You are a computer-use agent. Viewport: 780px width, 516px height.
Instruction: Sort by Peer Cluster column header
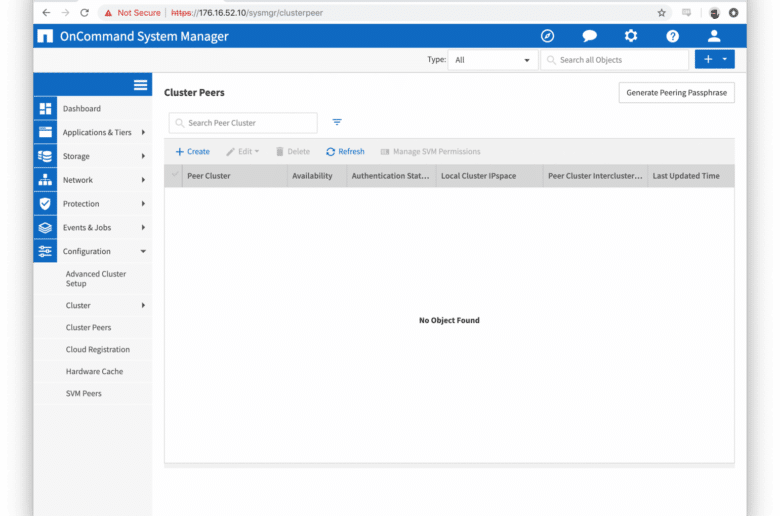tap(235, 176)
